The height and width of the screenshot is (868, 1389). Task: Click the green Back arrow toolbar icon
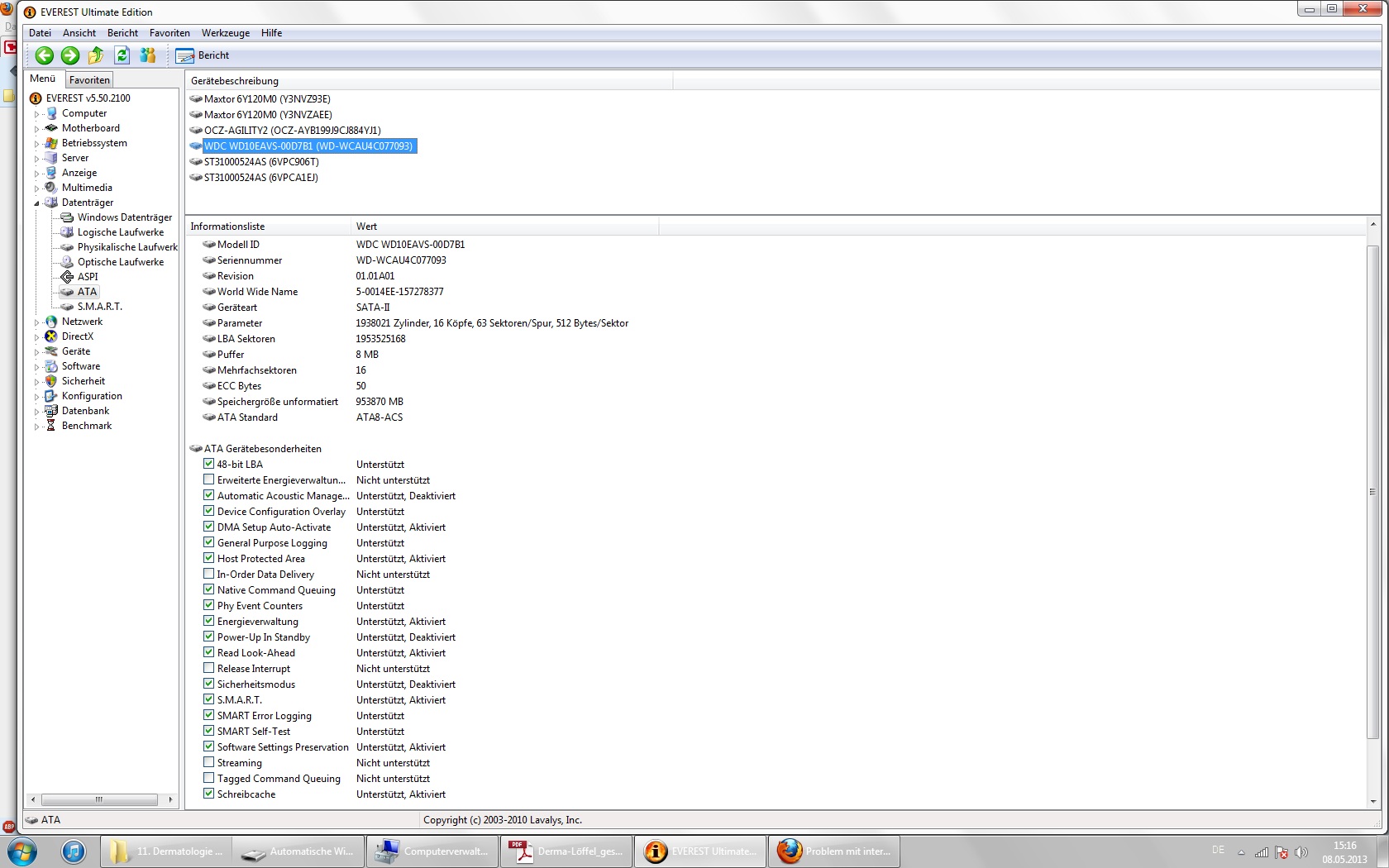coord(45,55)
